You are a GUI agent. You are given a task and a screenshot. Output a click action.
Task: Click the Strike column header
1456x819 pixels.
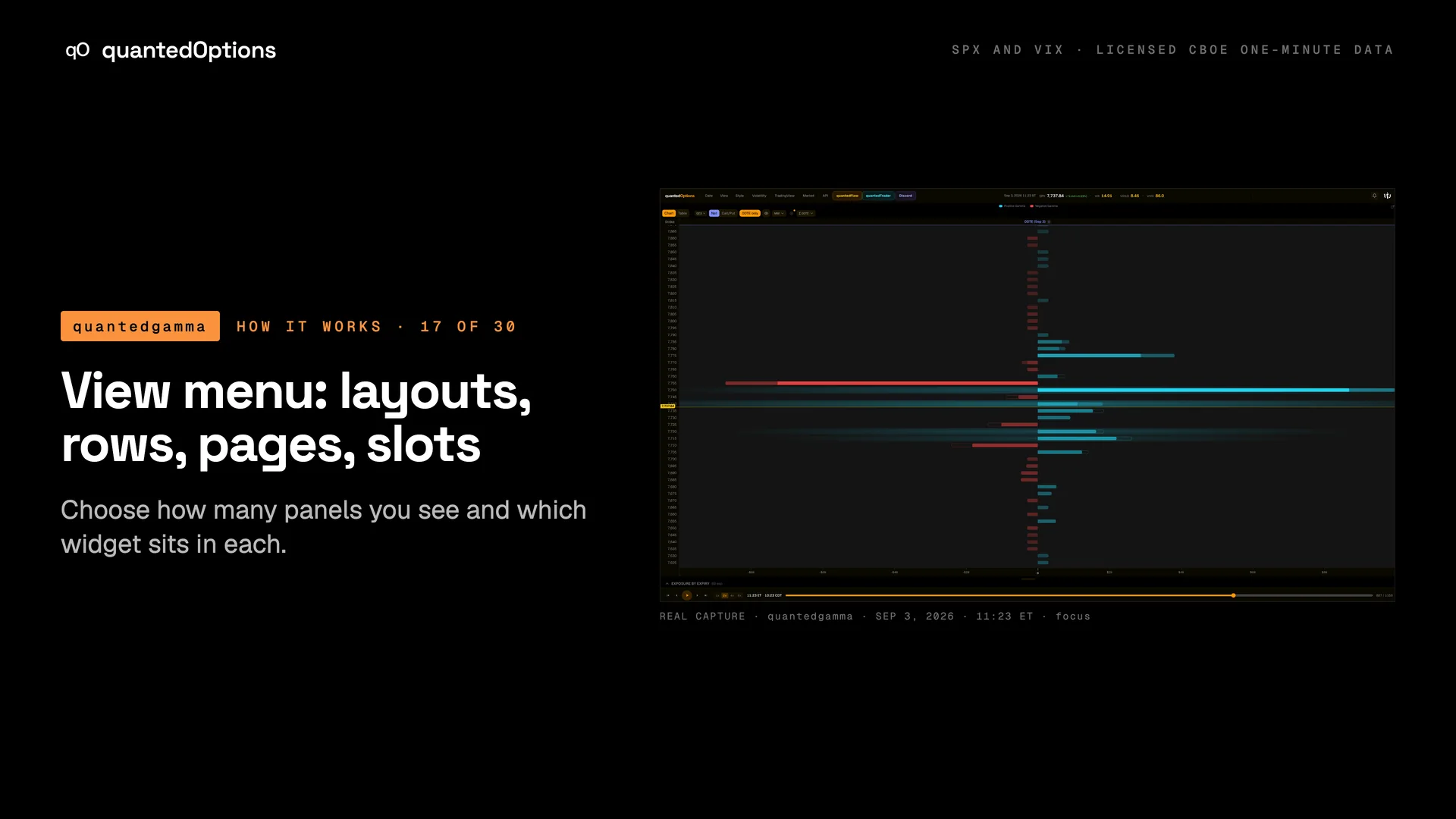tap(670, 221)
